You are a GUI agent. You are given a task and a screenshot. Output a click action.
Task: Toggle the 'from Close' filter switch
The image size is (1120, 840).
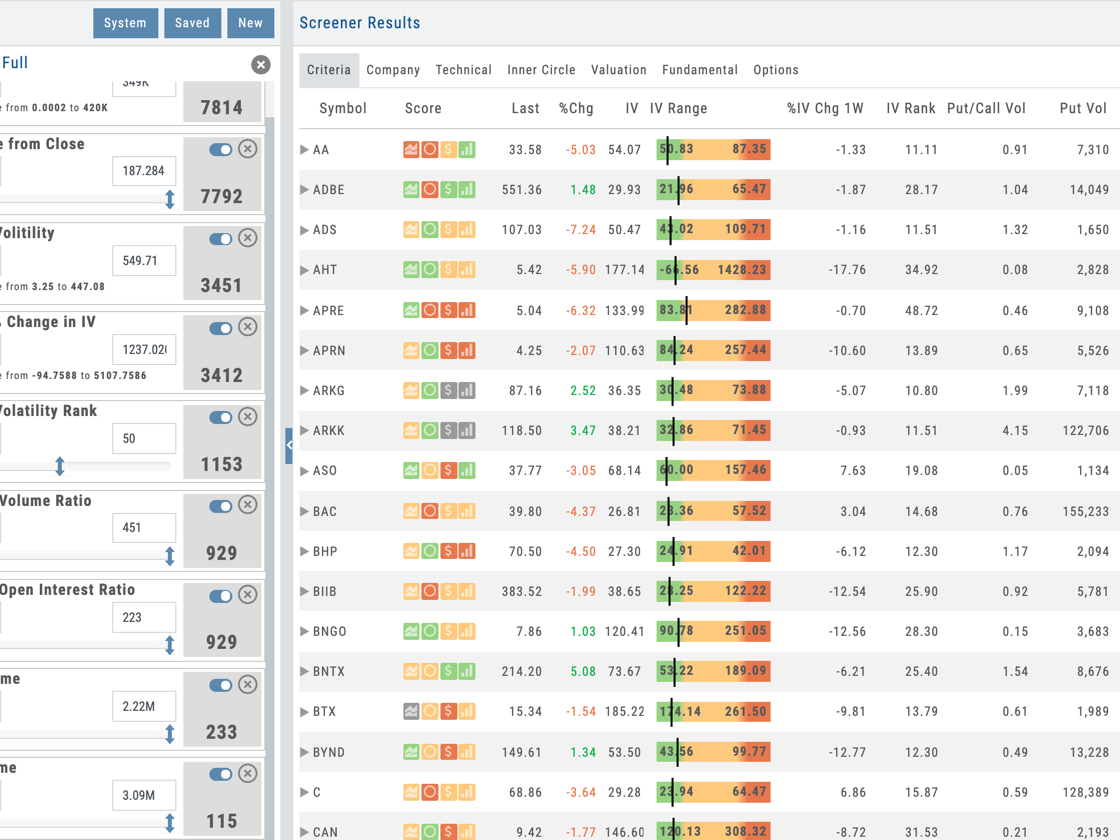(x=221, y=149)
